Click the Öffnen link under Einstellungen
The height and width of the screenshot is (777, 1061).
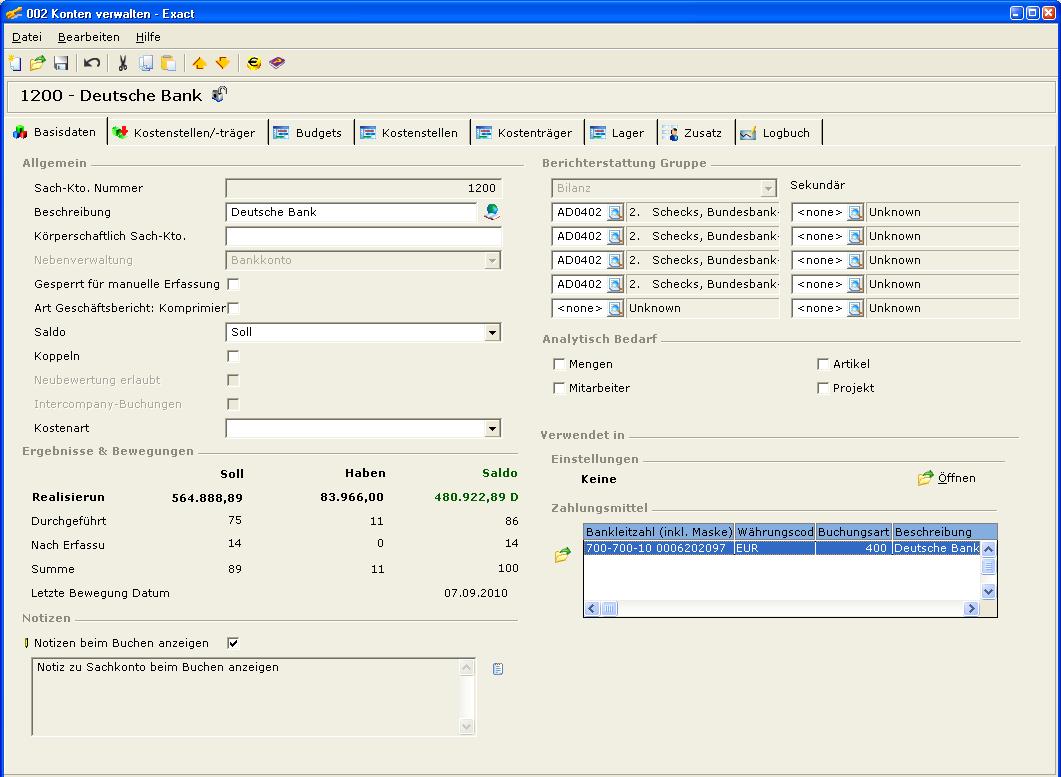[956, 478]
